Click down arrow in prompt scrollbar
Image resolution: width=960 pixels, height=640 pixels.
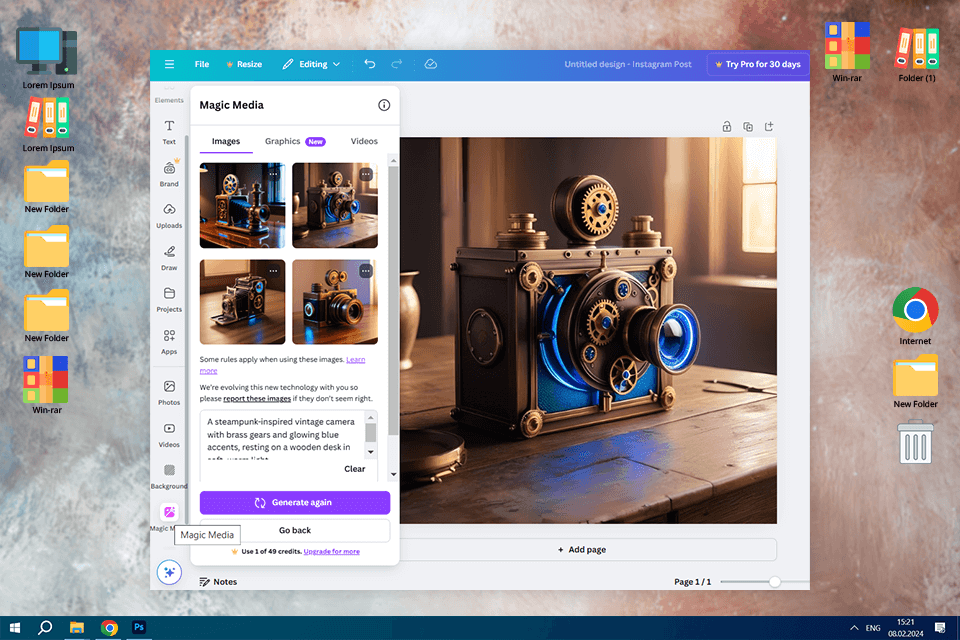click(370, 452)
